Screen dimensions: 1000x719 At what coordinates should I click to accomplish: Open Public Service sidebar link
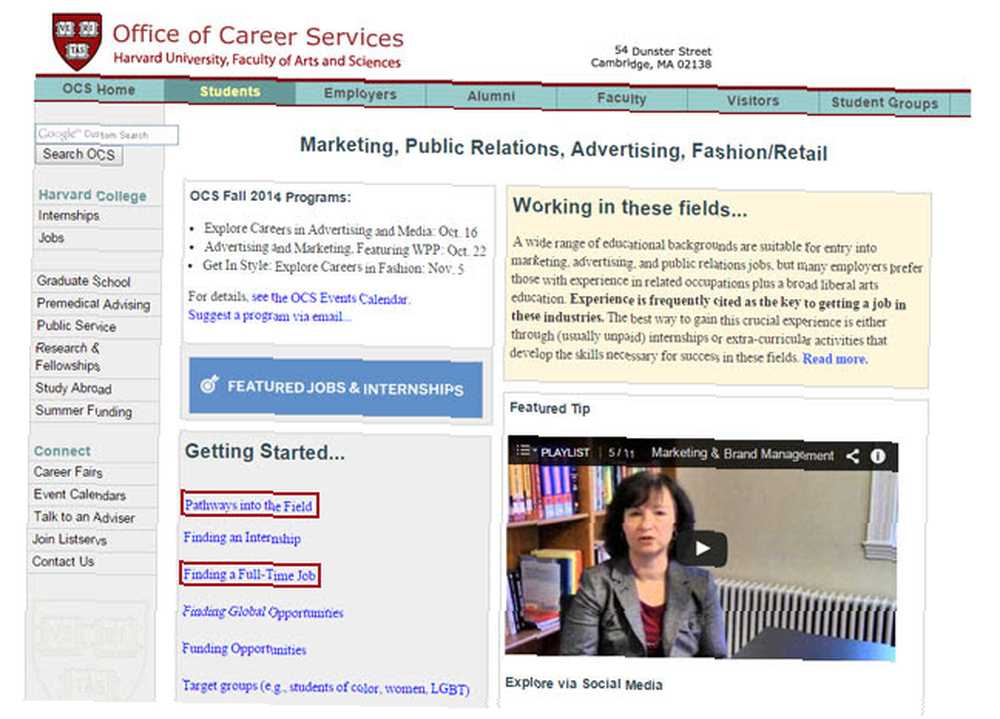tap(76, 326)
